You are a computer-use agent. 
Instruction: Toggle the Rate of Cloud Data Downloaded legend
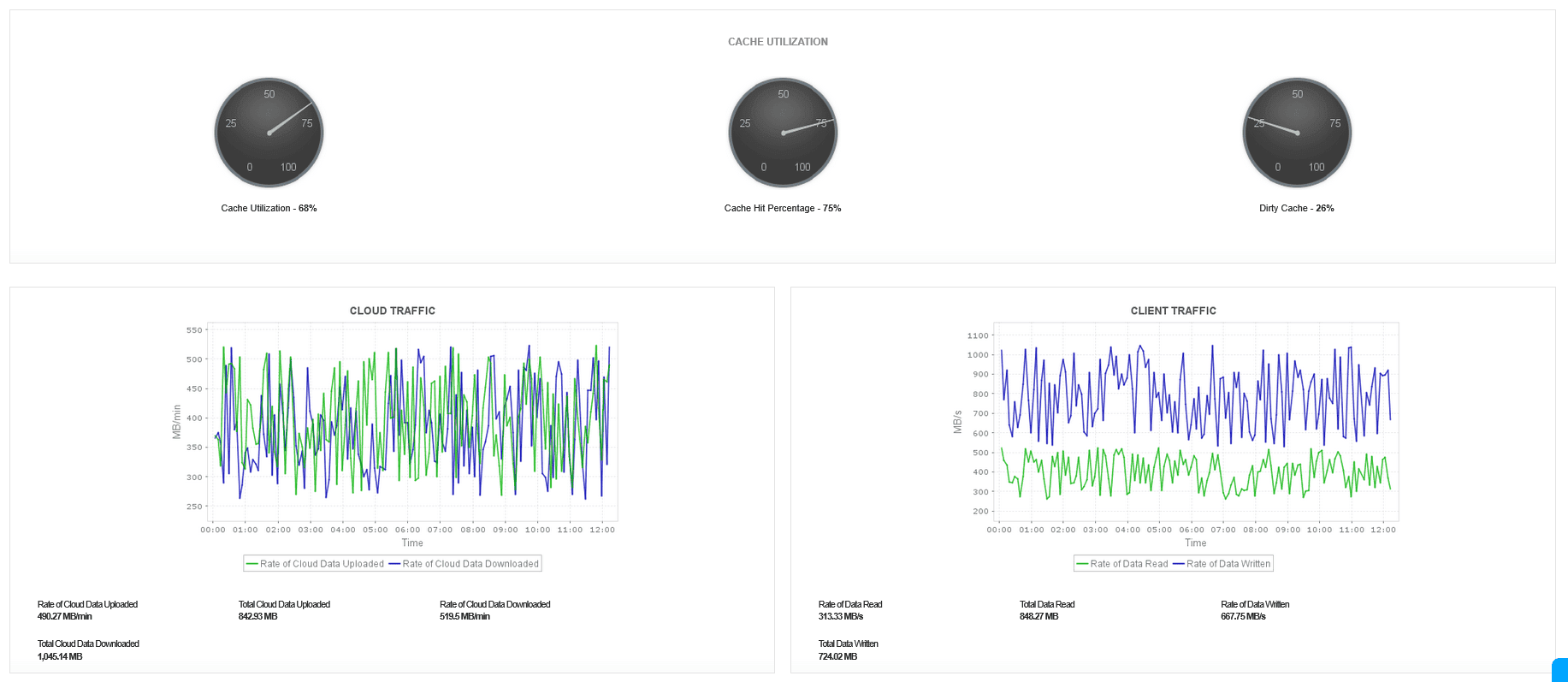[x=464, y=564]
